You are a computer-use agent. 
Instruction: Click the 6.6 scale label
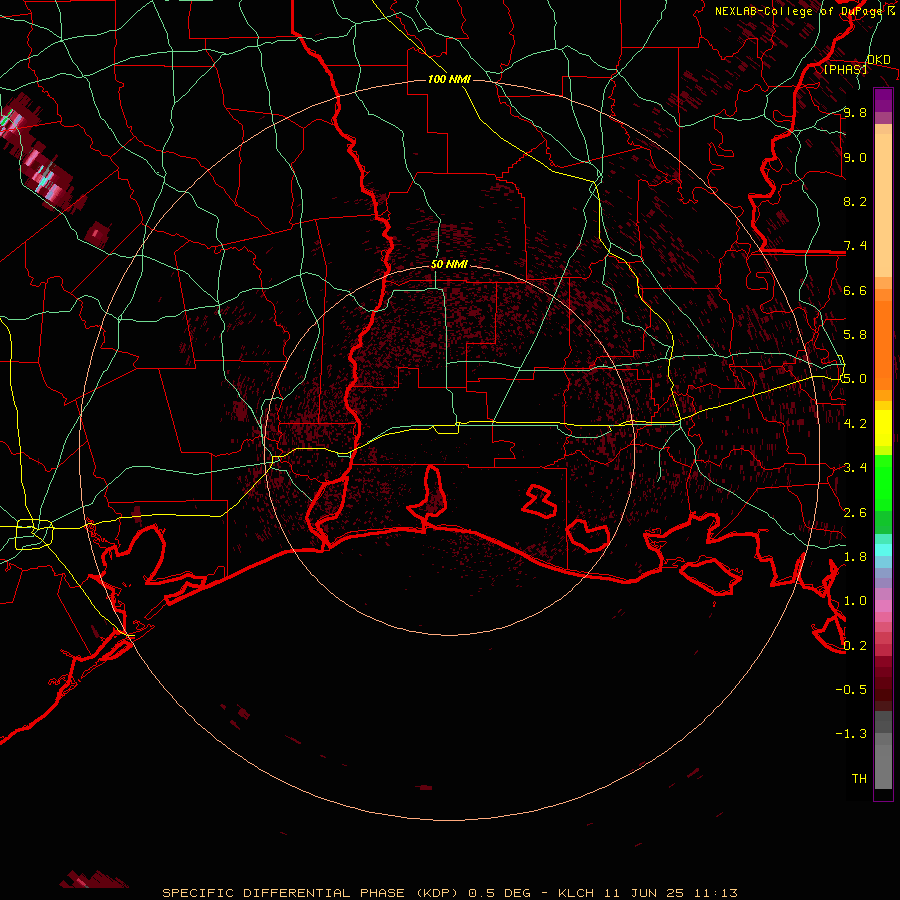click(x=855, y=290)
